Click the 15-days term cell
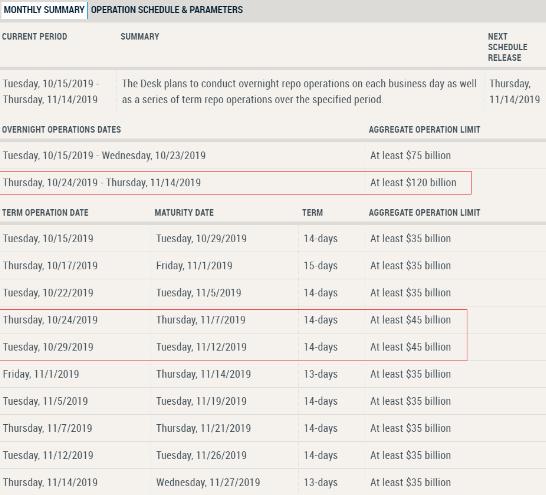546x495 pixels. pyautogui.click(x=320, y=266)
